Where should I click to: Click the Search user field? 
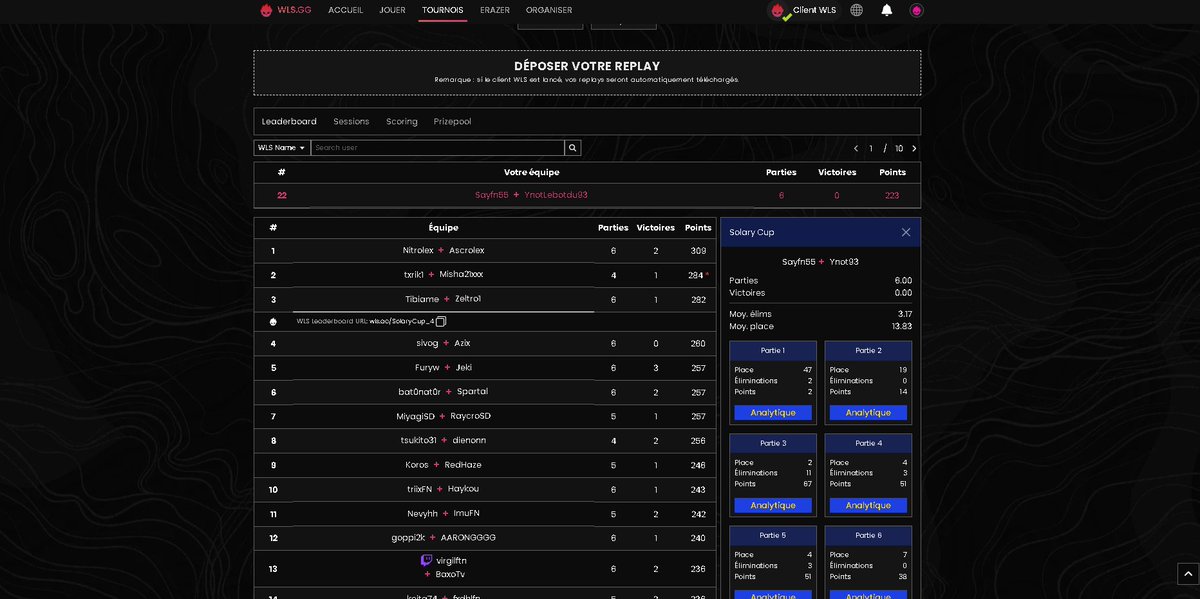tap(437, 148)
